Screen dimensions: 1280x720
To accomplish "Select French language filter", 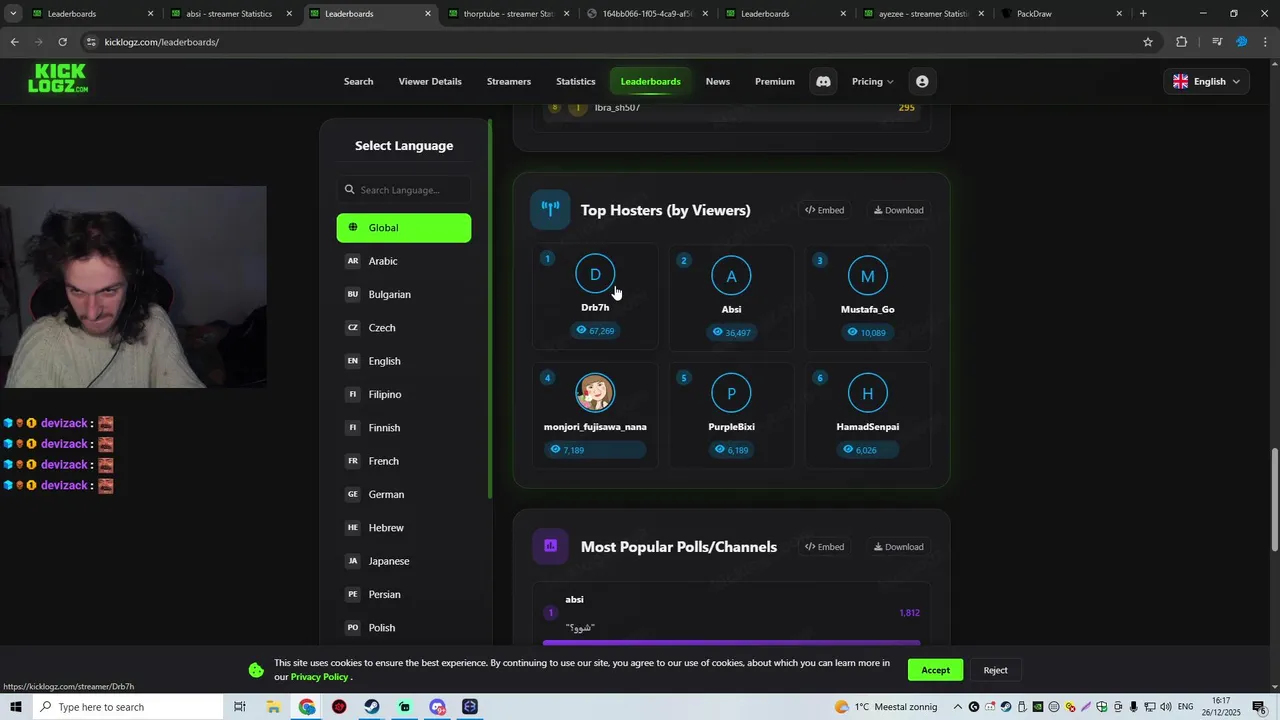I will [404, 461].
